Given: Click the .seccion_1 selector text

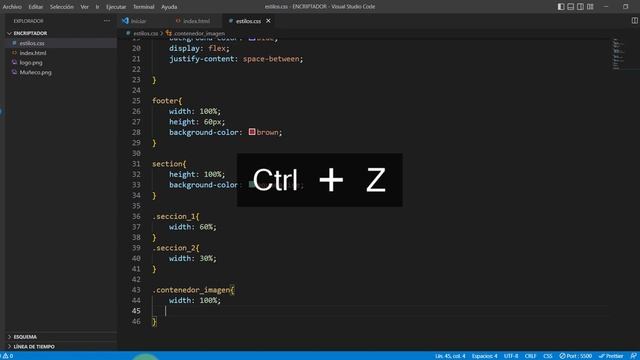Looking at the screenshot, I should coord(176,216).
